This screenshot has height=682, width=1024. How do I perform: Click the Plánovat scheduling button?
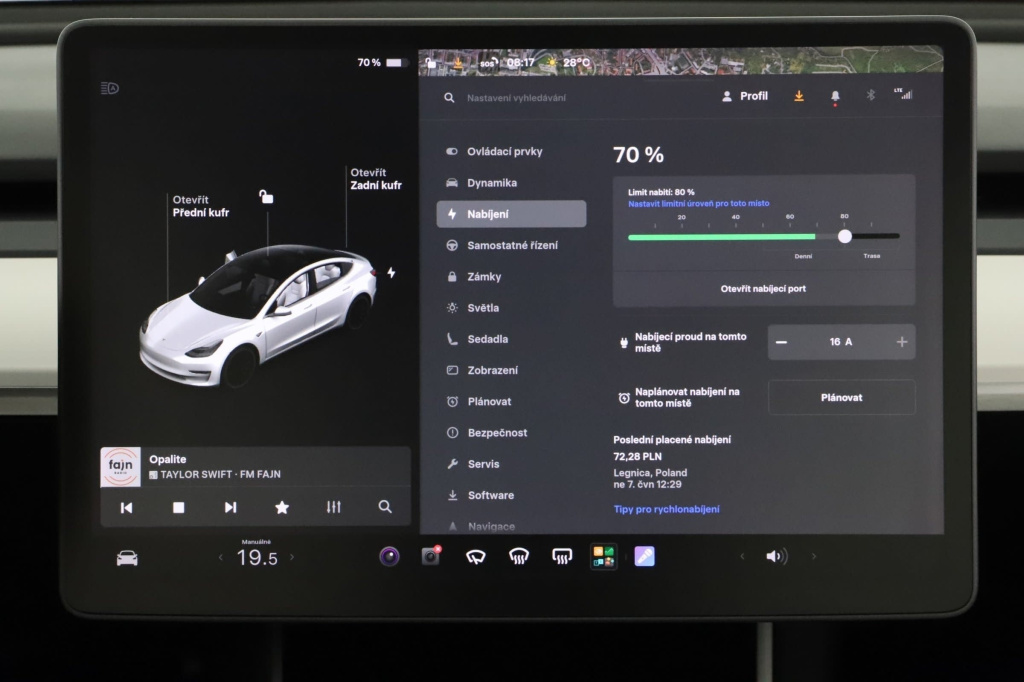pyautogui.click(x=841, y=397)
